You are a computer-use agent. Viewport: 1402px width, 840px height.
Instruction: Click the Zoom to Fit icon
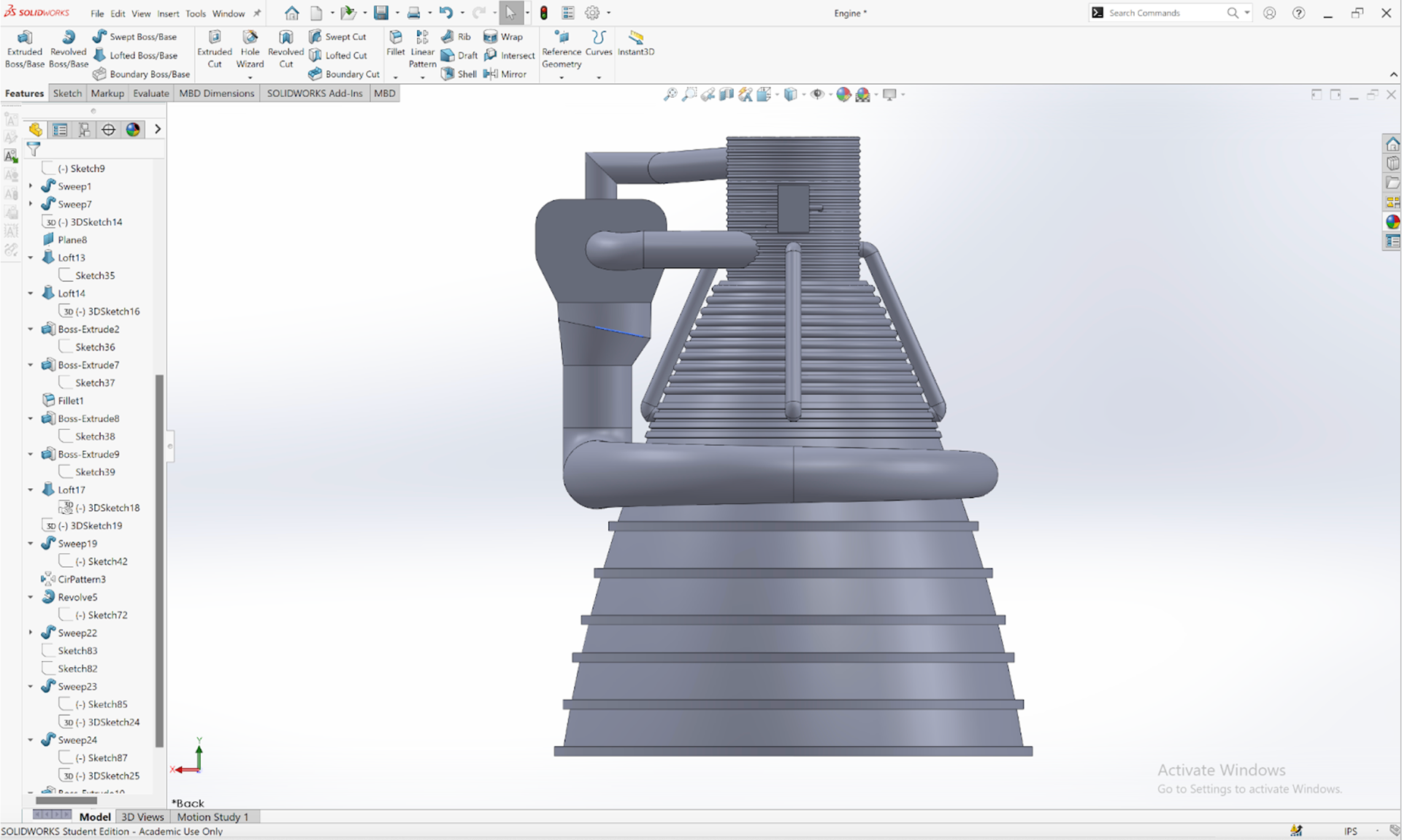pos(670,94)
